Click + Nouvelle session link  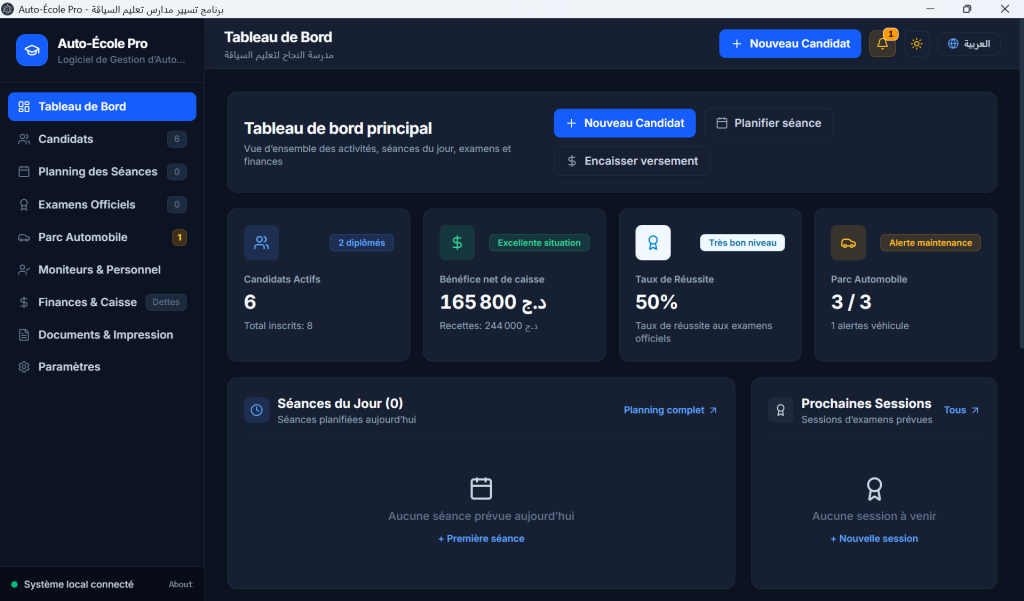(874, 538)
